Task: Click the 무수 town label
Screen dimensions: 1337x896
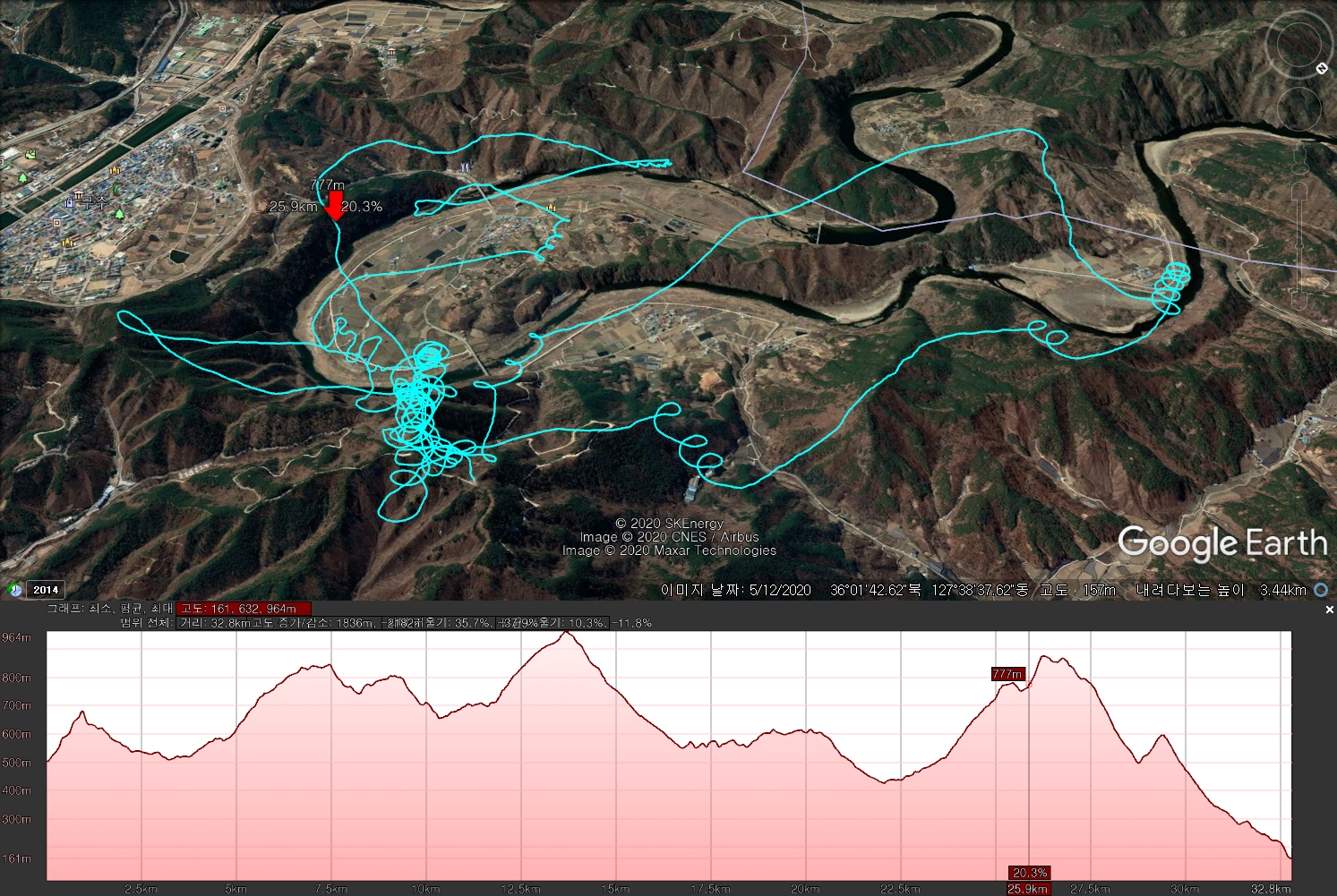Action: pos(94,203)
